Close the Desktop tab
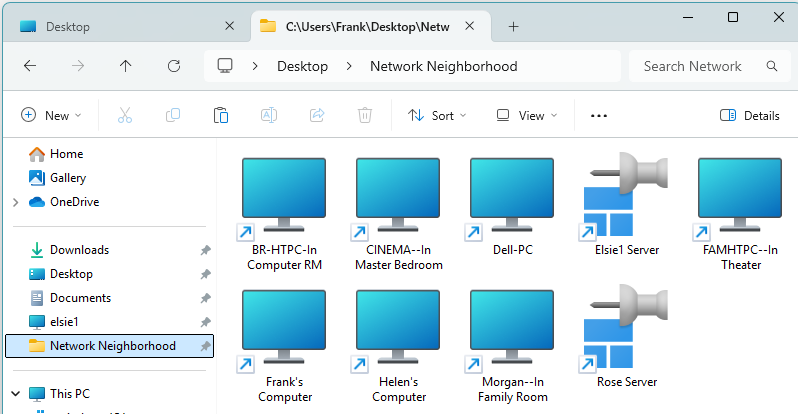This screenshot has height=414, width=798. pyautogui.click(x=230, y=26)
